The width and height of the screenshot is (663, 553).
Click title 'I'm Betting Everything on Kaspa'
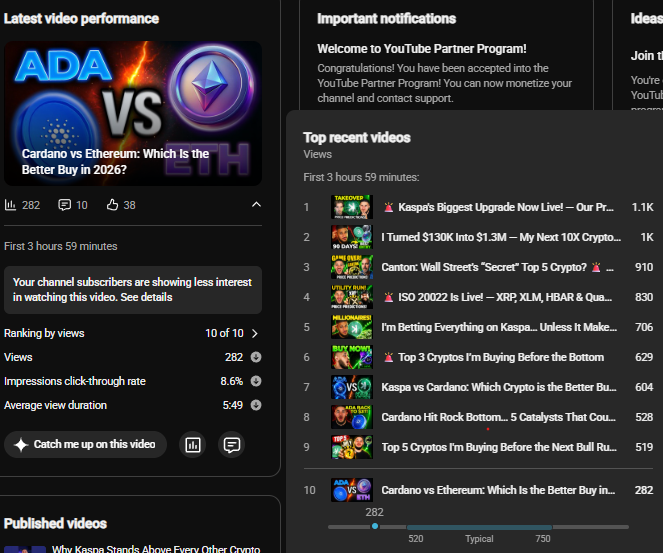[x=499, y=327]
